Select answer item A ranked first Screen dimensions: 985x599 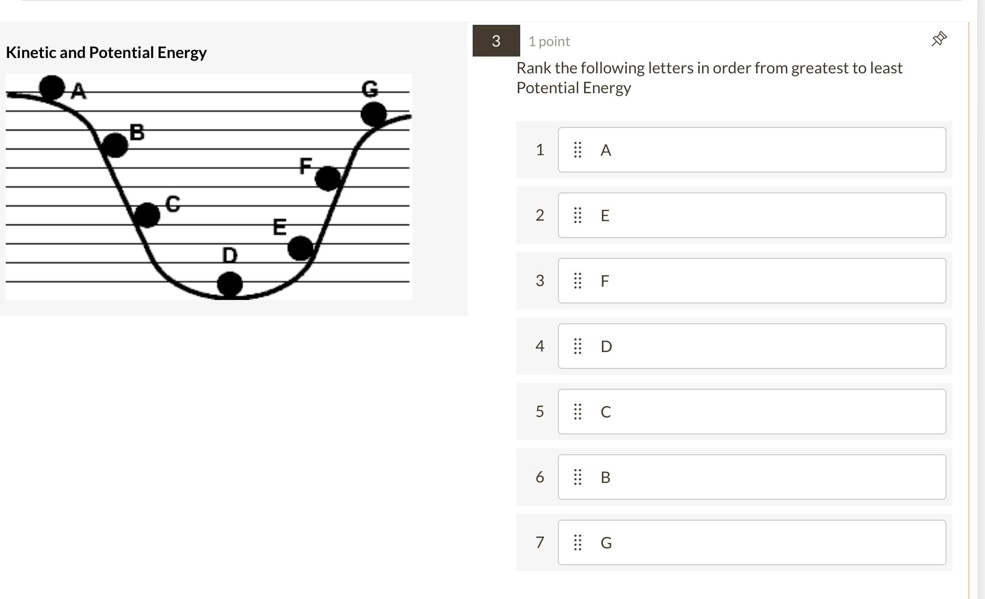click(751, 149)
